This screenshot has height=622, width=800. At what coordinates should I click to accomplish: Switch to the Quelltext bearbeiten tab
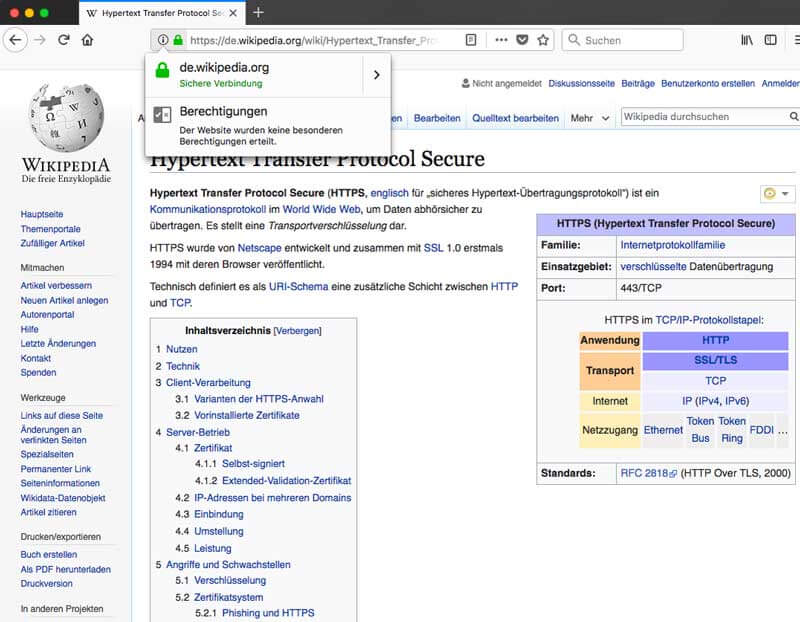pos(515,118)
